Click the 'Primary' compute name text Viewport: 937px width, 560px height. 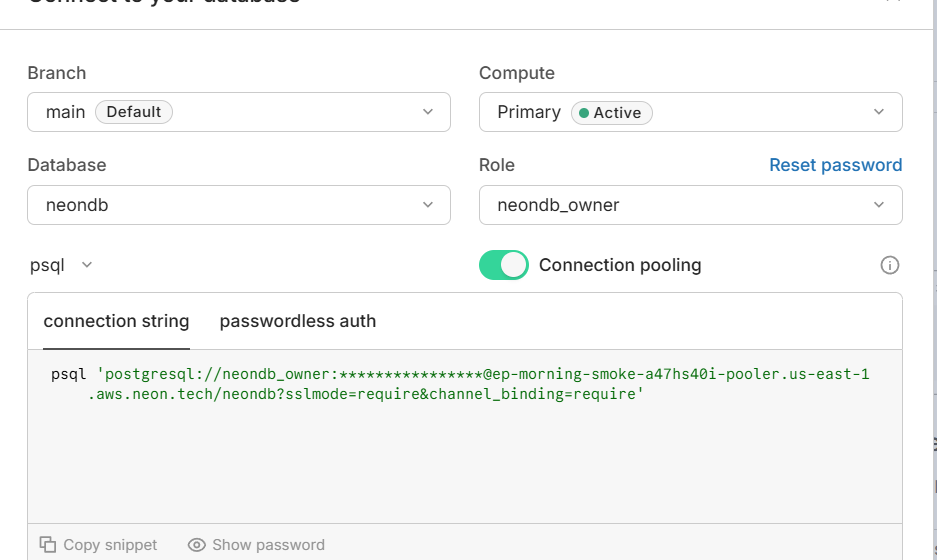coord(529,112)
